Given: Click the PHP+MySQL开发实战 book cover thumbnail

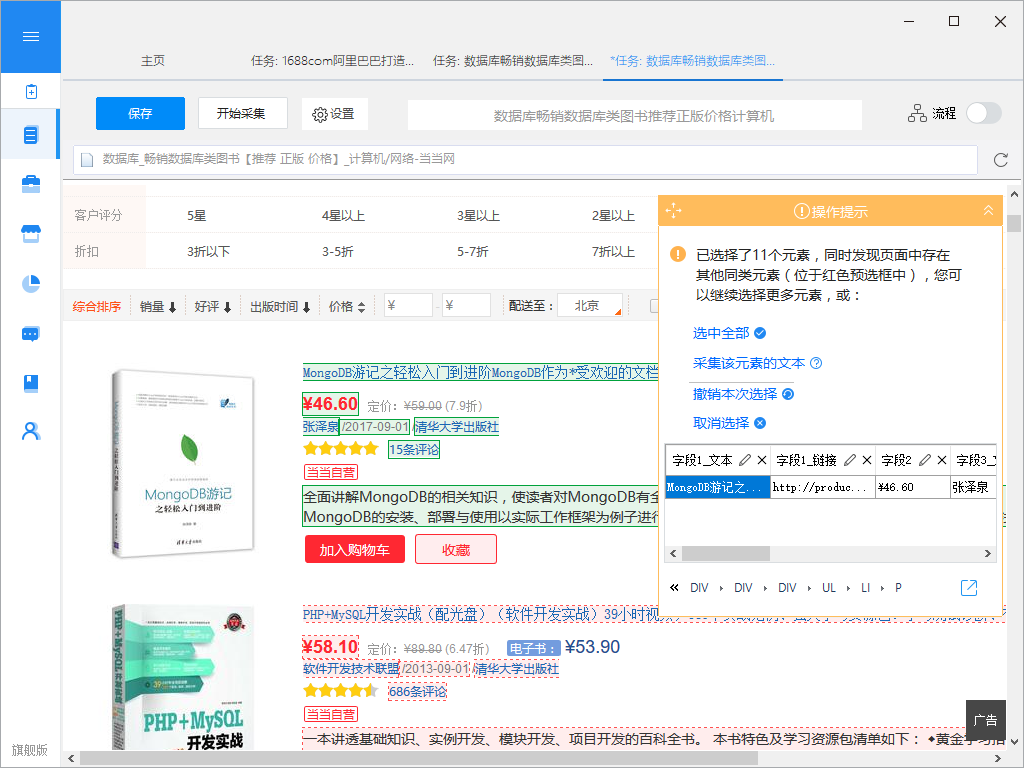Looking at the screenshot, I should pyautogui.click(x=184, y=677).
